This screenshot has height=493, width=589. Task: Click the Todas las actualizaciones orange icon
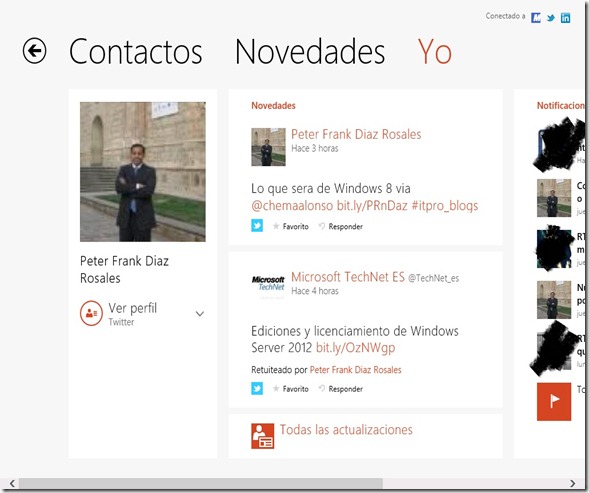(x=263, y=436)
